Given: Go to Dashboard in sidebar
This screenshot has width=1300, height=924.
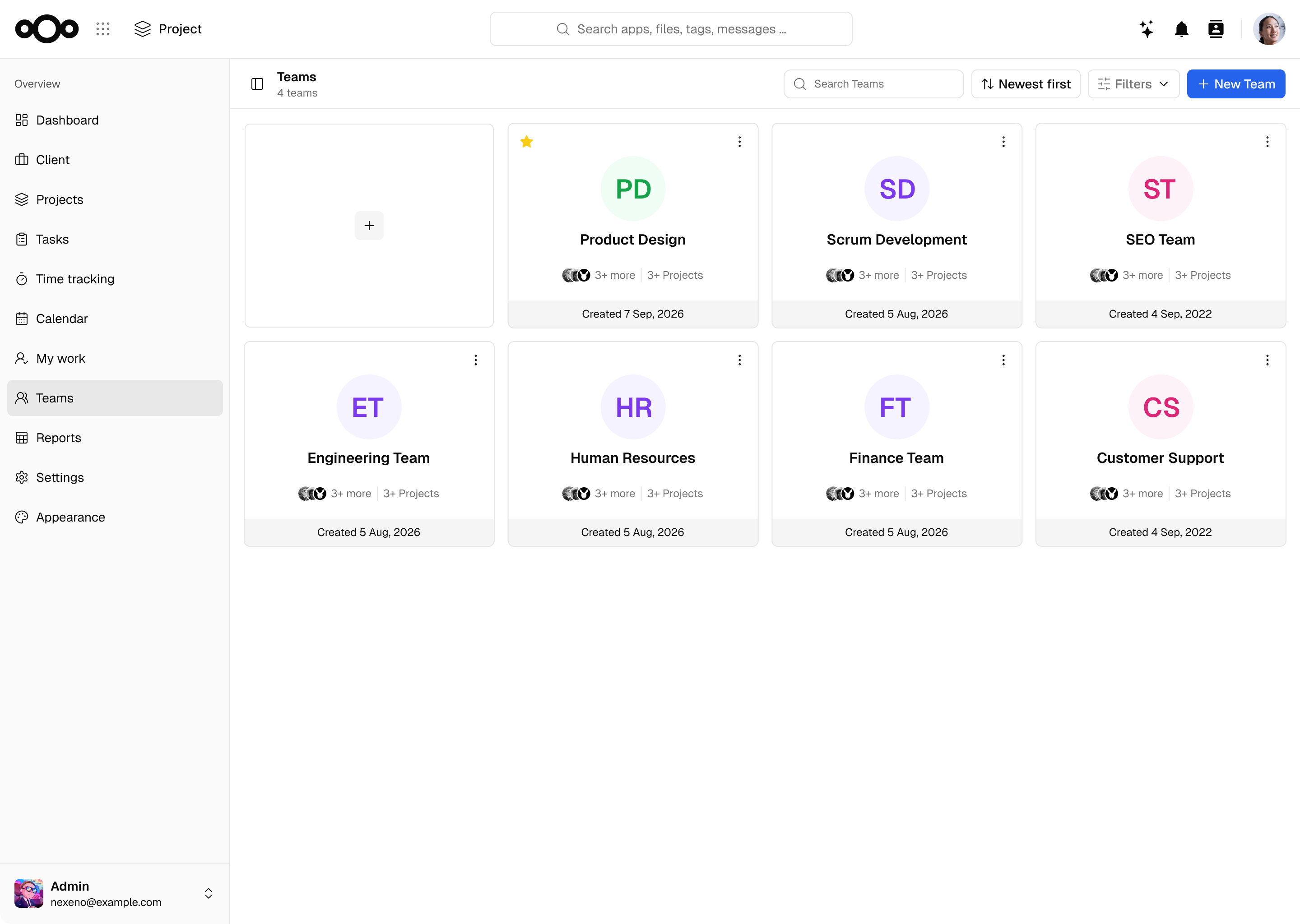Looking at the screenshot, I should point(115,120).
